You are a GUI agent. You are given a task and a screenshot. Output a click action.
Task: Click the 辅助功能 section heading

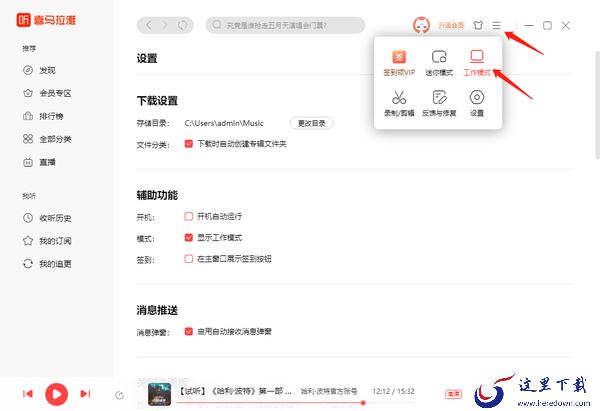click(x=157, y=195)
